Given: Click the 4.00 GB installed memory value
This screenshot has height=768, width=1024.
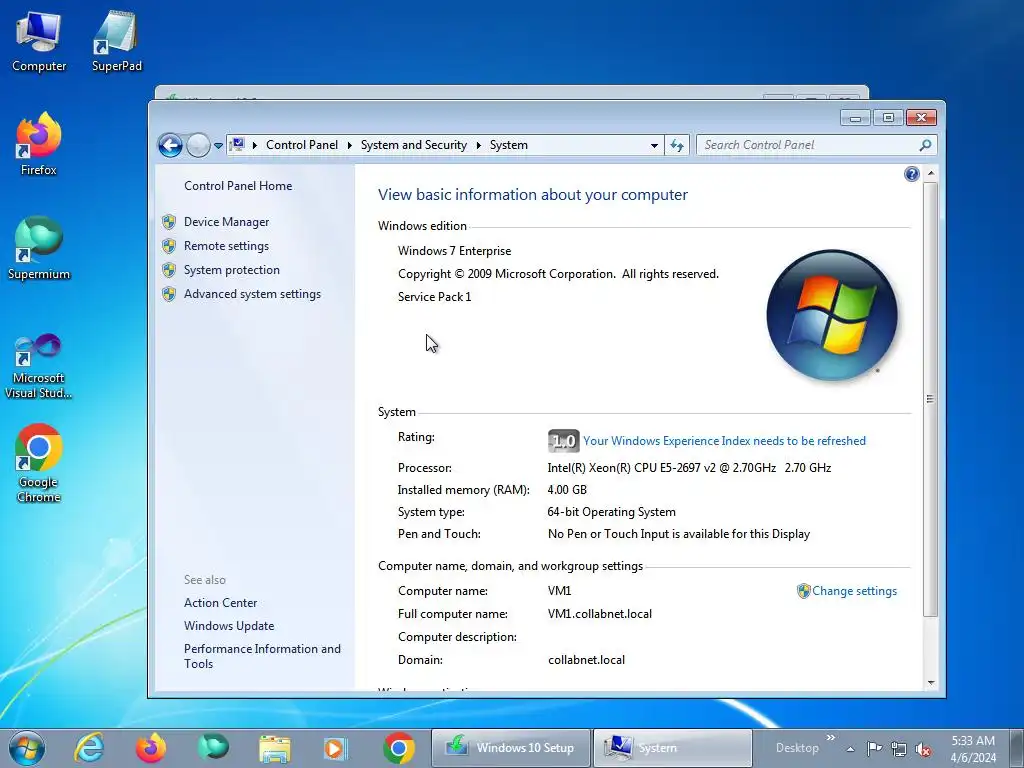Looking at the screenshot, I should coord(567,490).
